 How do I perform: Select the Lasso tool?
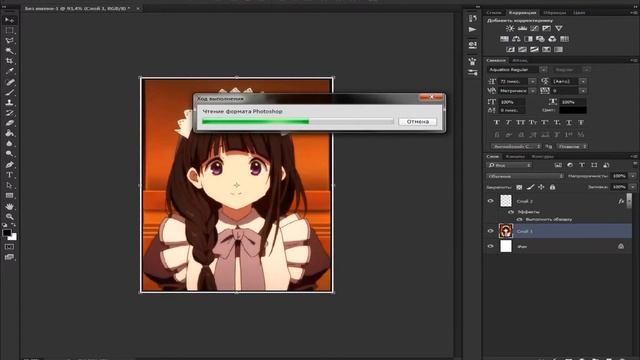[9, 41]
